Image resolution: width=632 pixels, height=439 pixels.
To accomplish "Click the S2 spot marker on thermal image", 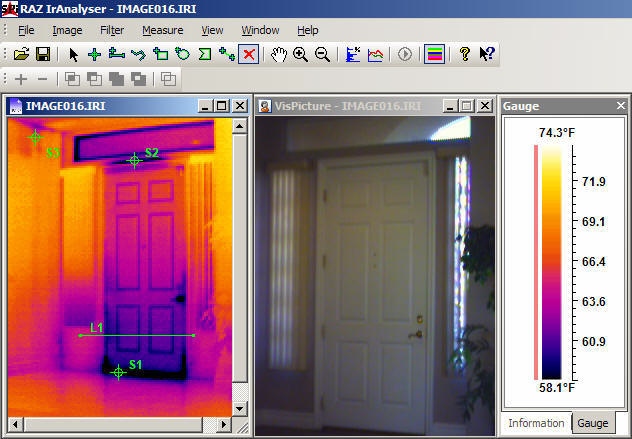I will tap(134, 160).
